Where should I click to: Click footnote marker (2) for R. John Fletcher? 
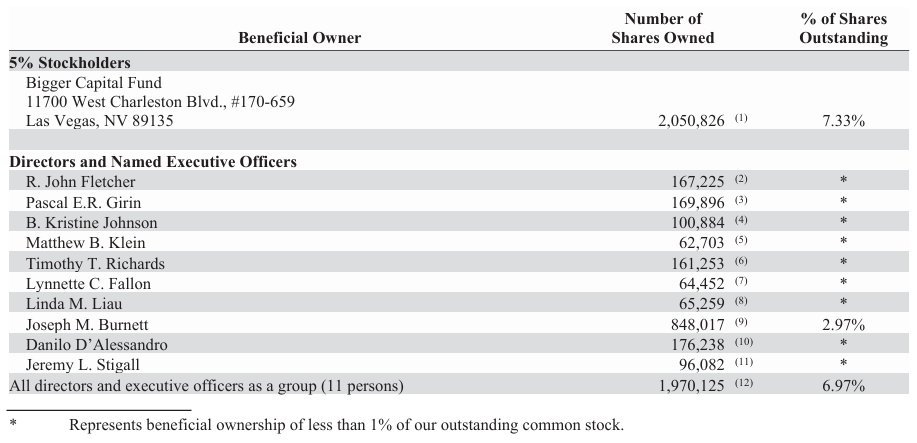pyautogui.click(x=741, y=179)
